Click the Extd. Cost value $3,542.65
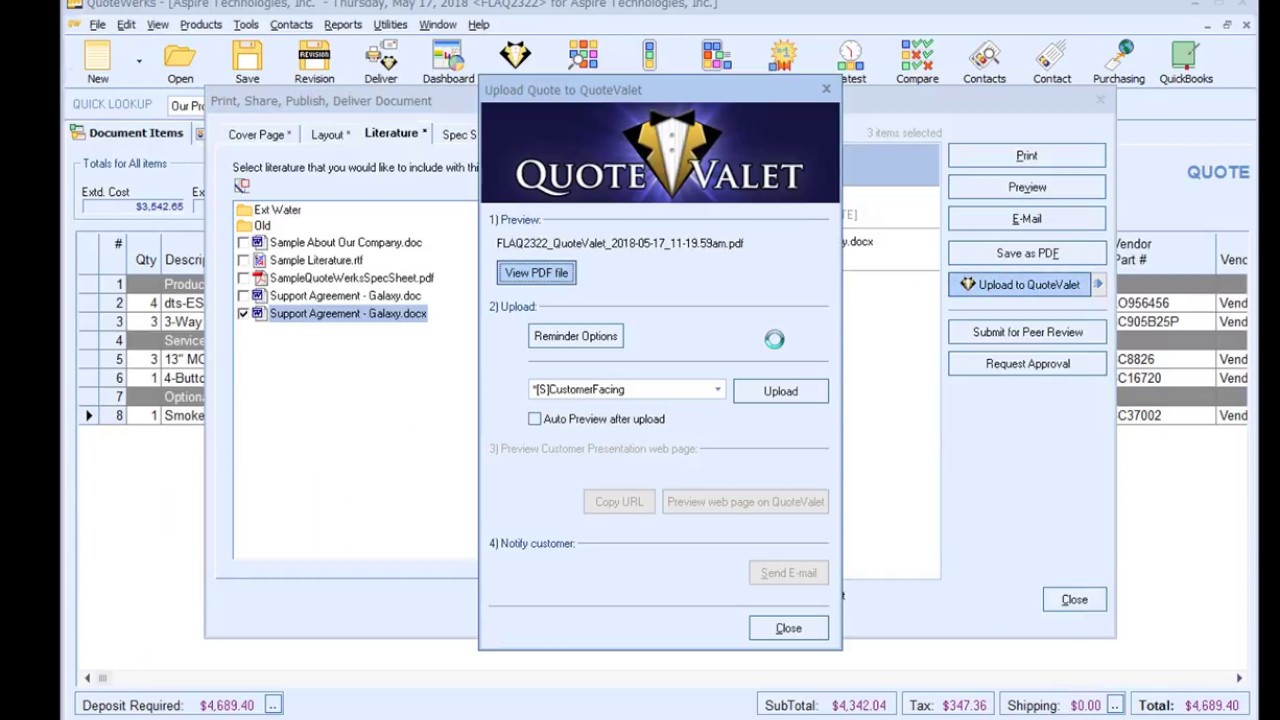Image resolution: width=1280 pixels, height=720 pixels. 159,207
